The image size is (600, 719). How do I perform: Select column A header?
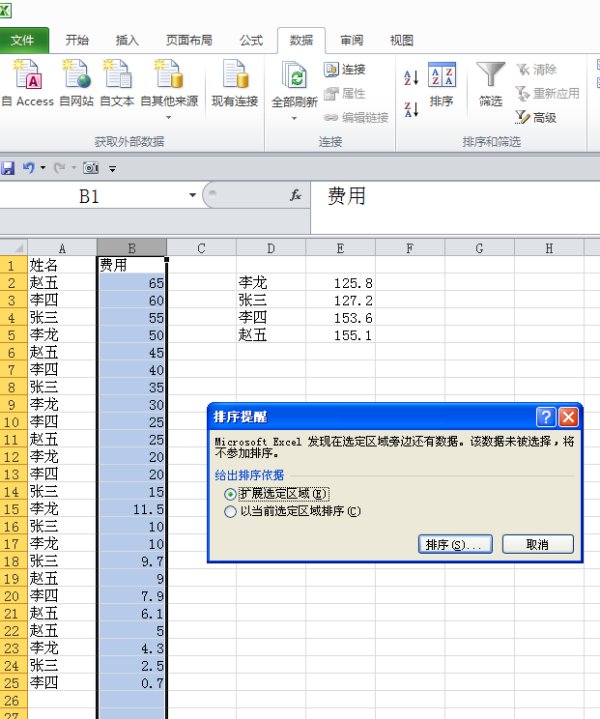[x=62, y=248]
